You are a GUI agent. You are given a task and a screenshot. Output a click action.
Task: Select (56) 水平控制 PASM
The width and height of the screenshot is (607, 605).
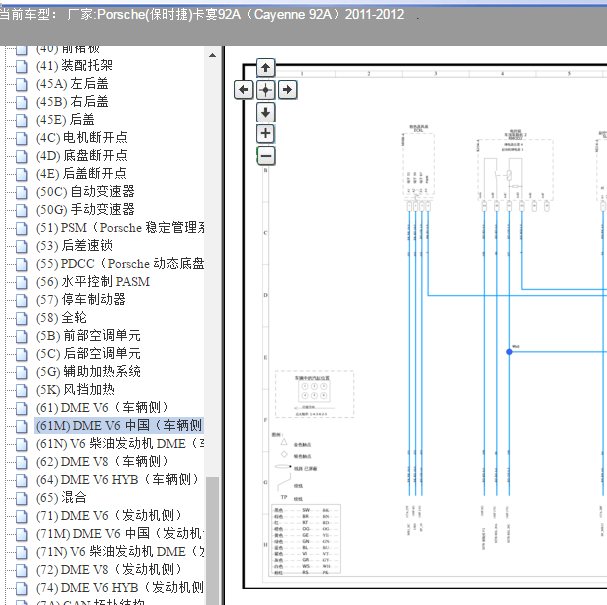(93, 281)
